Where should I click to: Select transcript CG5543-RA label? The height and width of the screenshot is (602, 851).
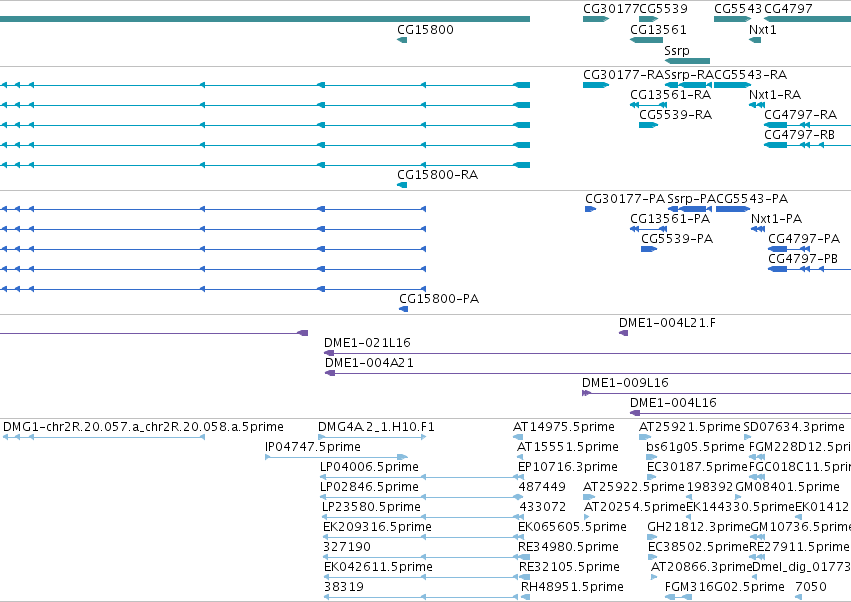click(751, 75)
